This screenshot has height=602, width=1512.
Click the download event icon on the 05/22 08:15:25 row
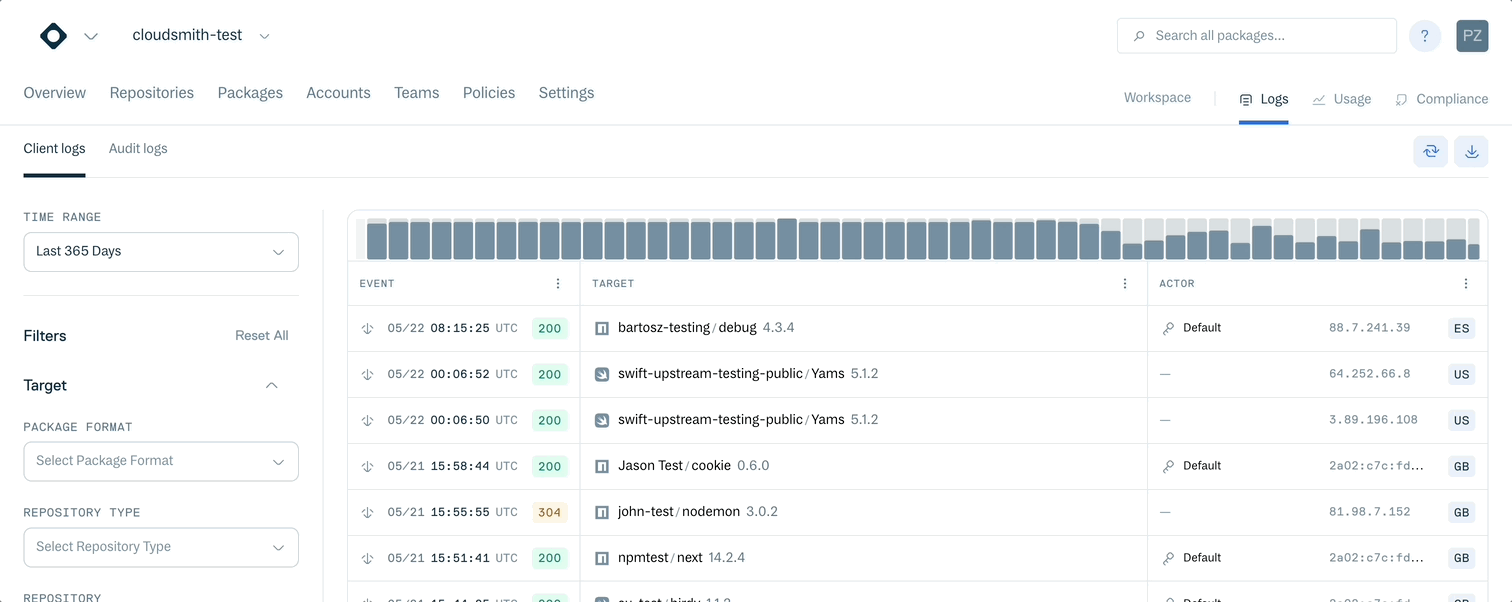(365, 327)
